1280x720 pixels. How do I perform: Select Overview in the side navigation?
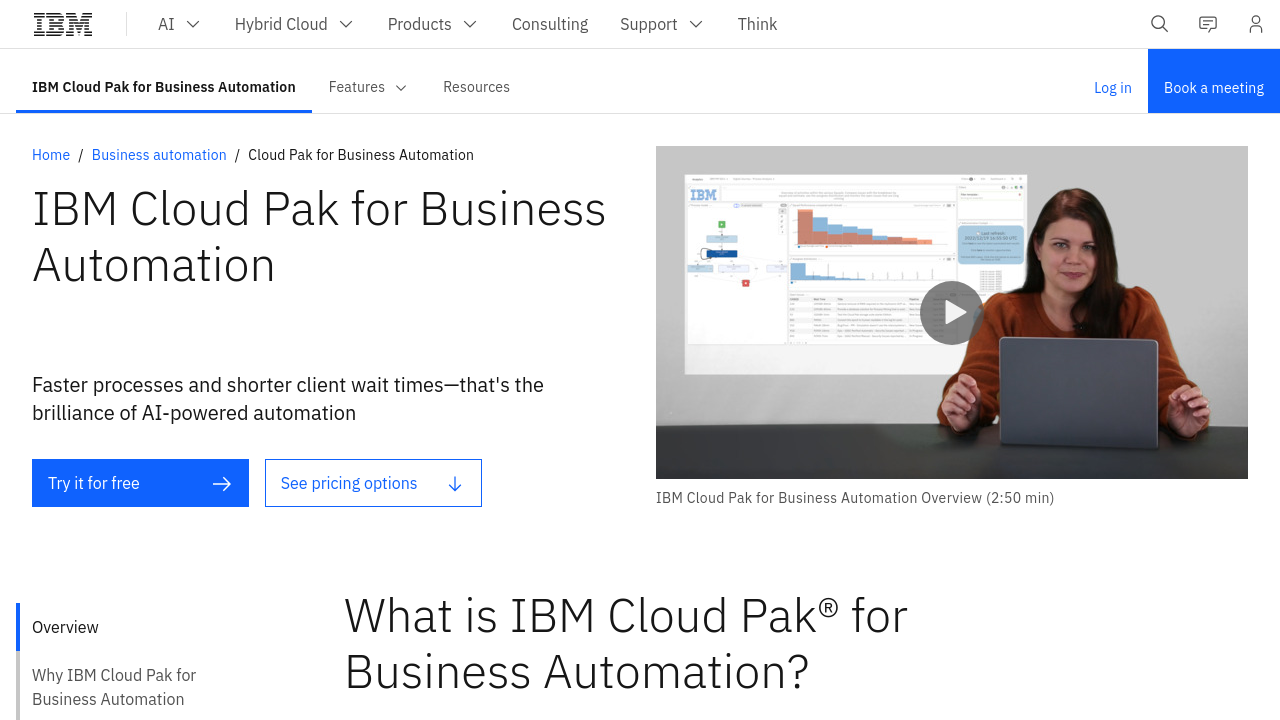pyautogui.click(x=65, y=627)
